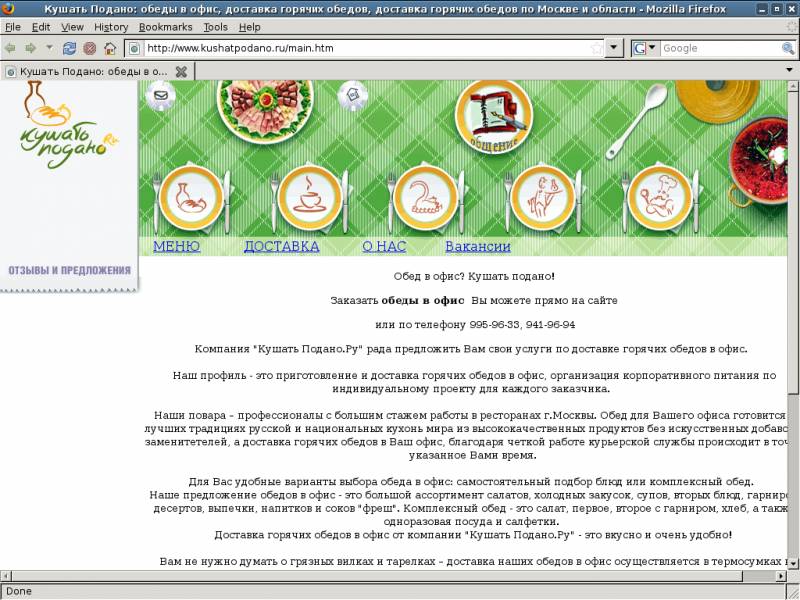Open the back/forward history dropdown arrow
Screen dimensions: 800x600
coord(49,48)
